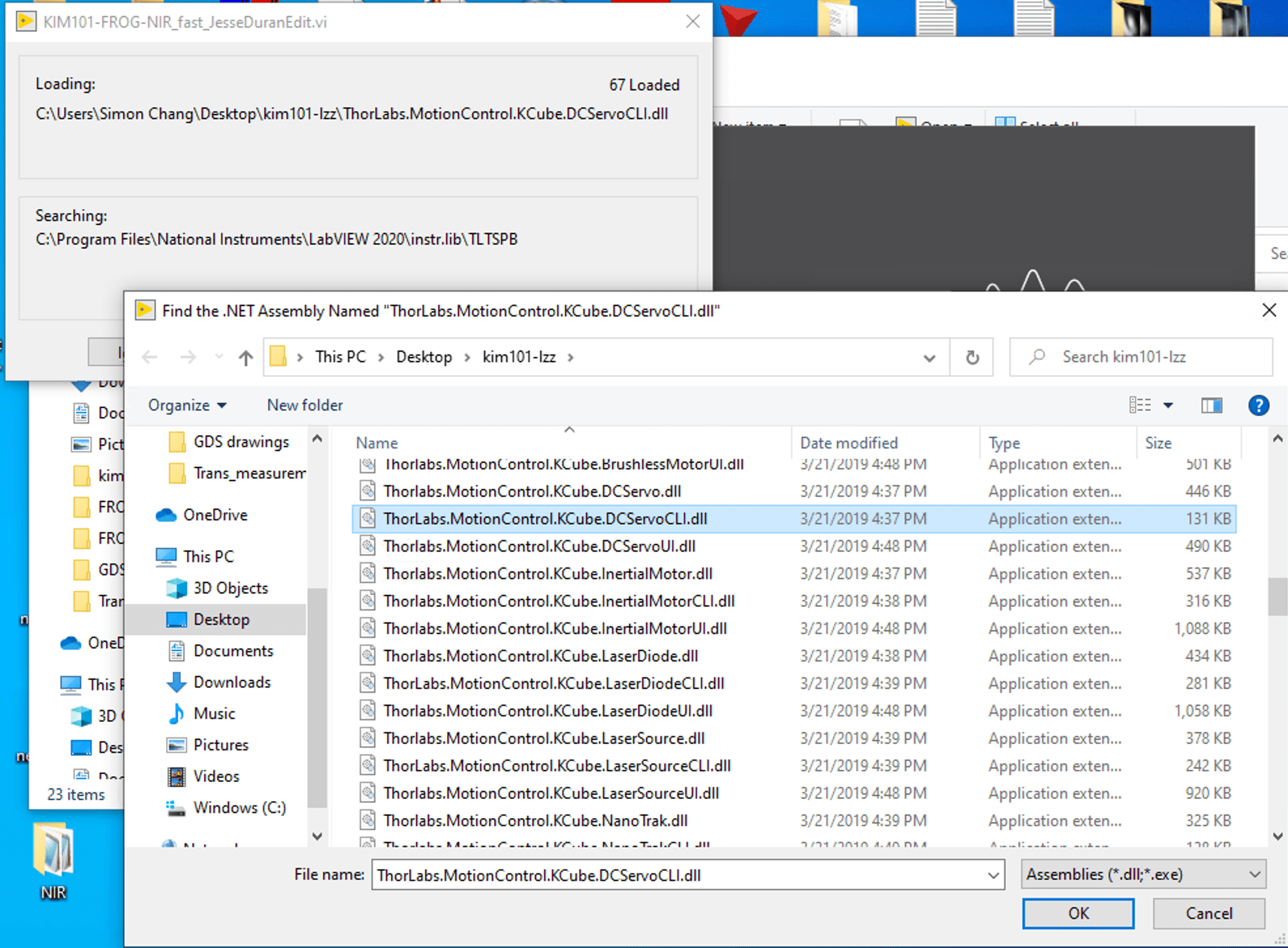
Task: Select GDS drawings folder in tree
Action: [x=229, y=442]
